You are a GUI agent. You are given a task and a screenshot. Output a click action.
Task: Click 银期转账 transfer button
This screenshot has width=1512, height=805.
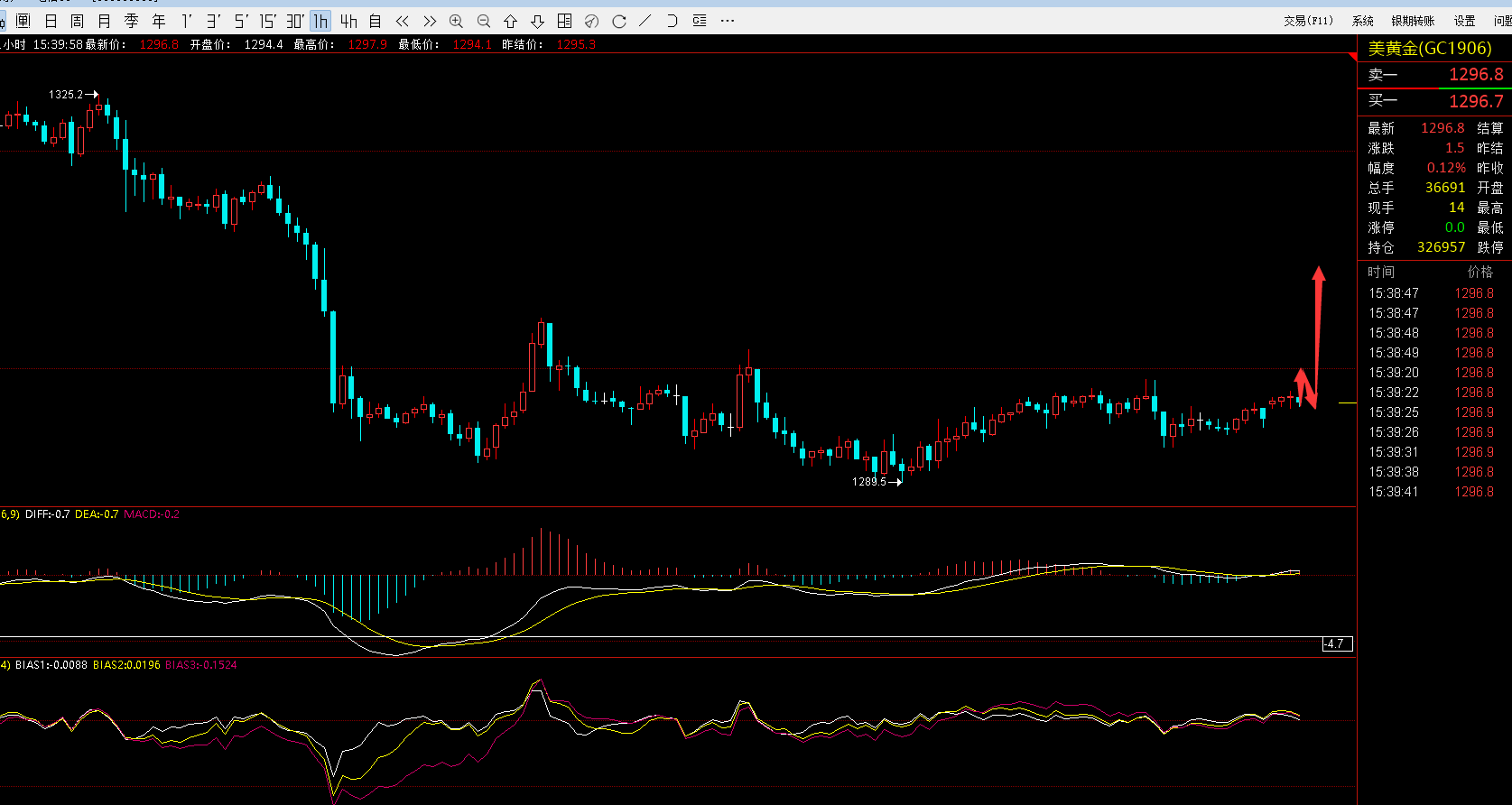(x=1413, y=21)
